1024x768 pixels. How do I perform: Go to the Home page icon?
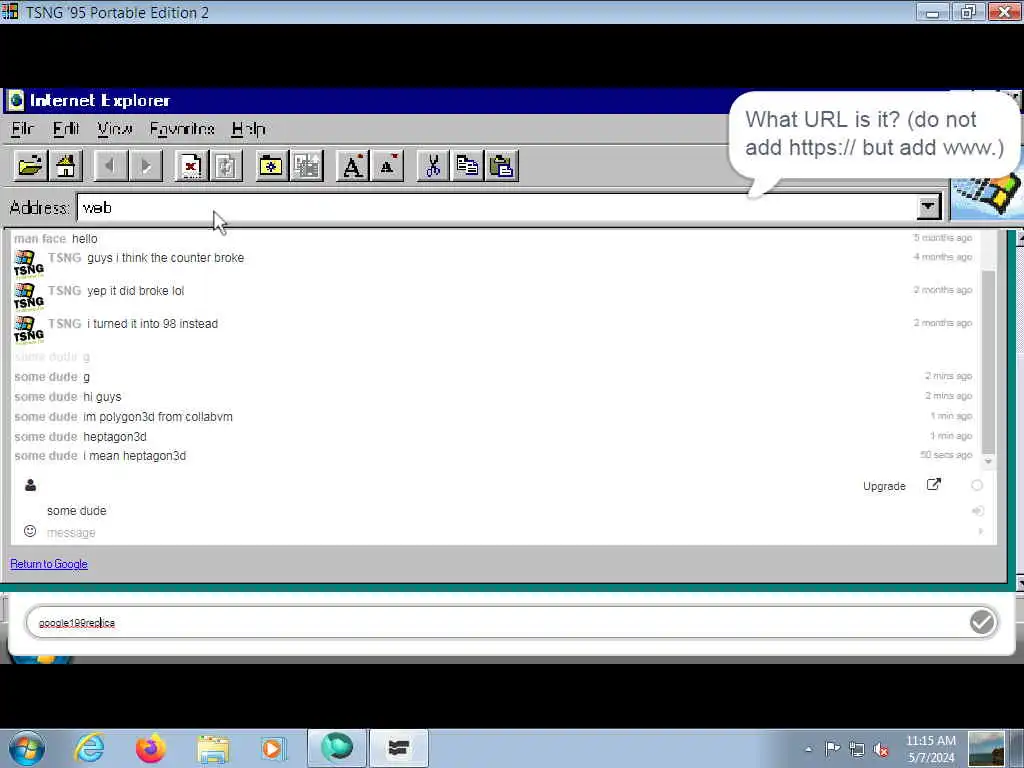tap(65, 166)
